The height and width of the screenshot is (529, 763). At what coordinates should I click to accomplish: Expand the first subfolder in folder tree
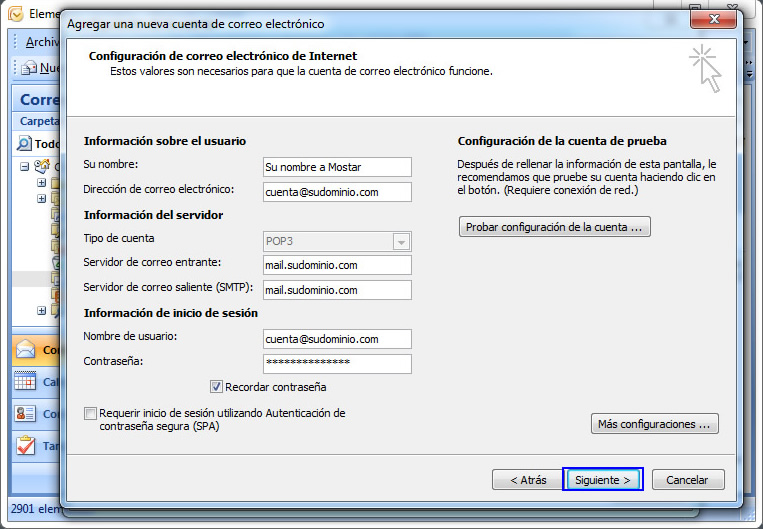click(41, 183)
